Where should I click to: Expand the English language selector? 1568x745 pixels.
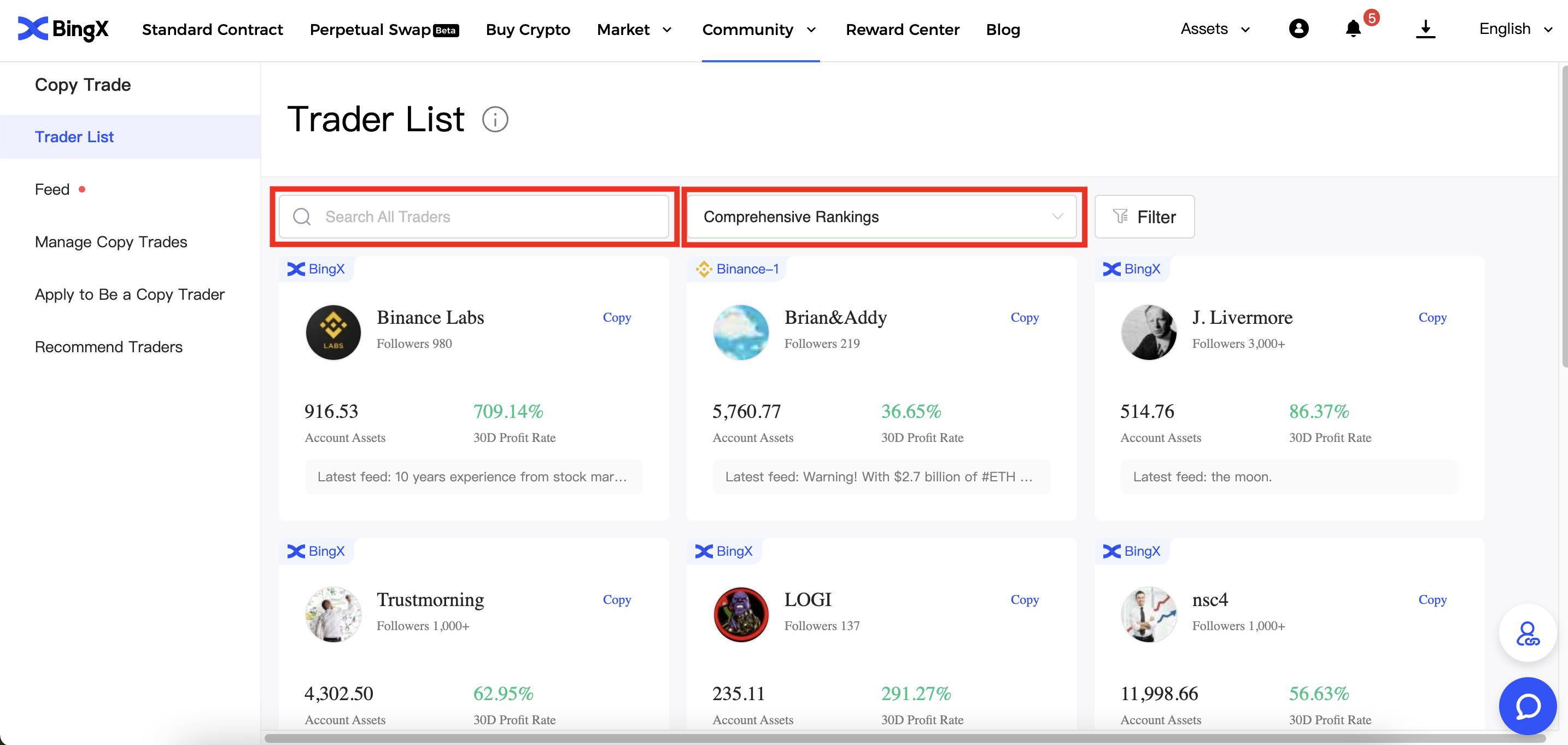[x=1515, y=29]
